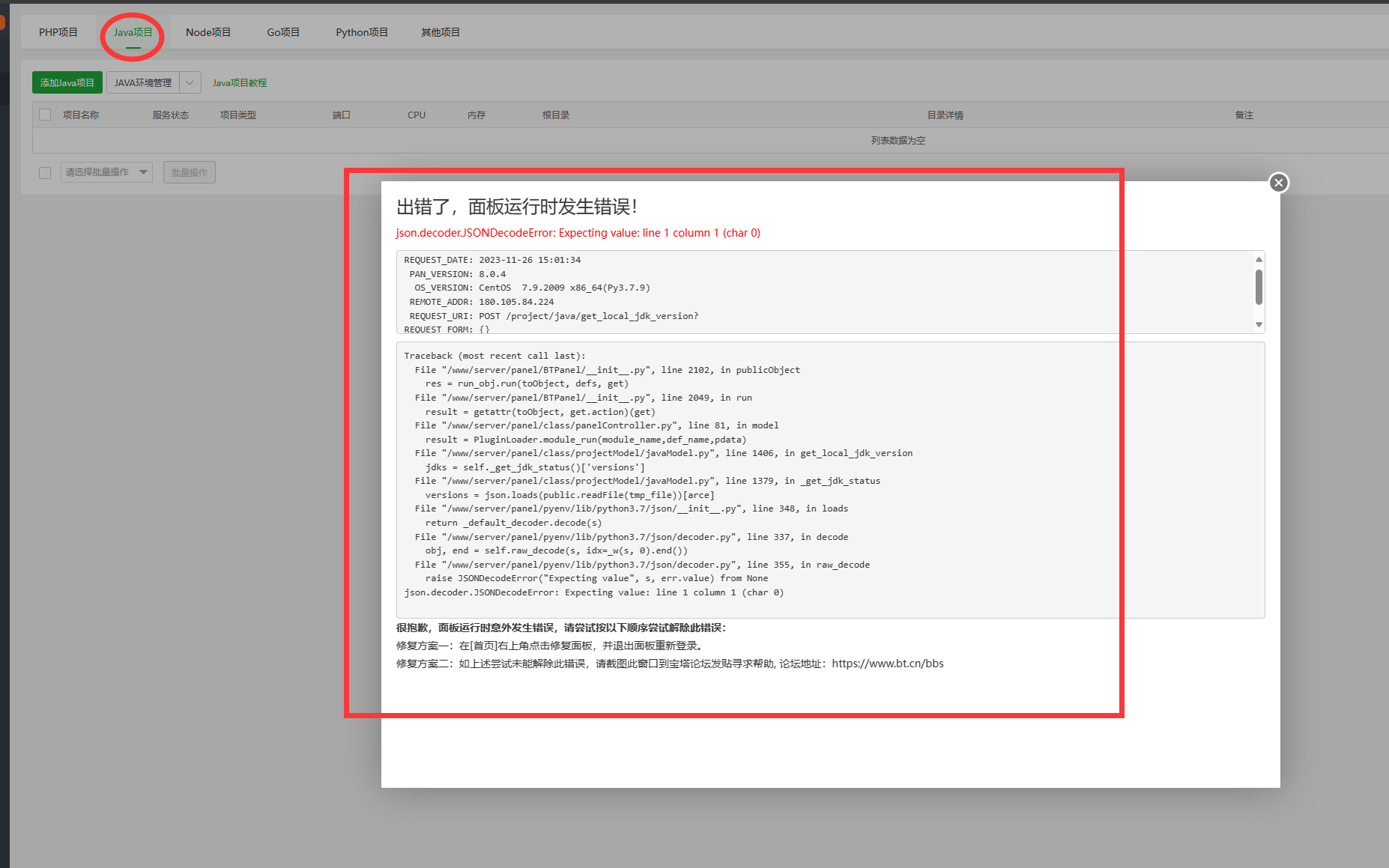Click the 批量操作 button
The height and width of the screenshot is (868, 1389).
tap(189, 172)
